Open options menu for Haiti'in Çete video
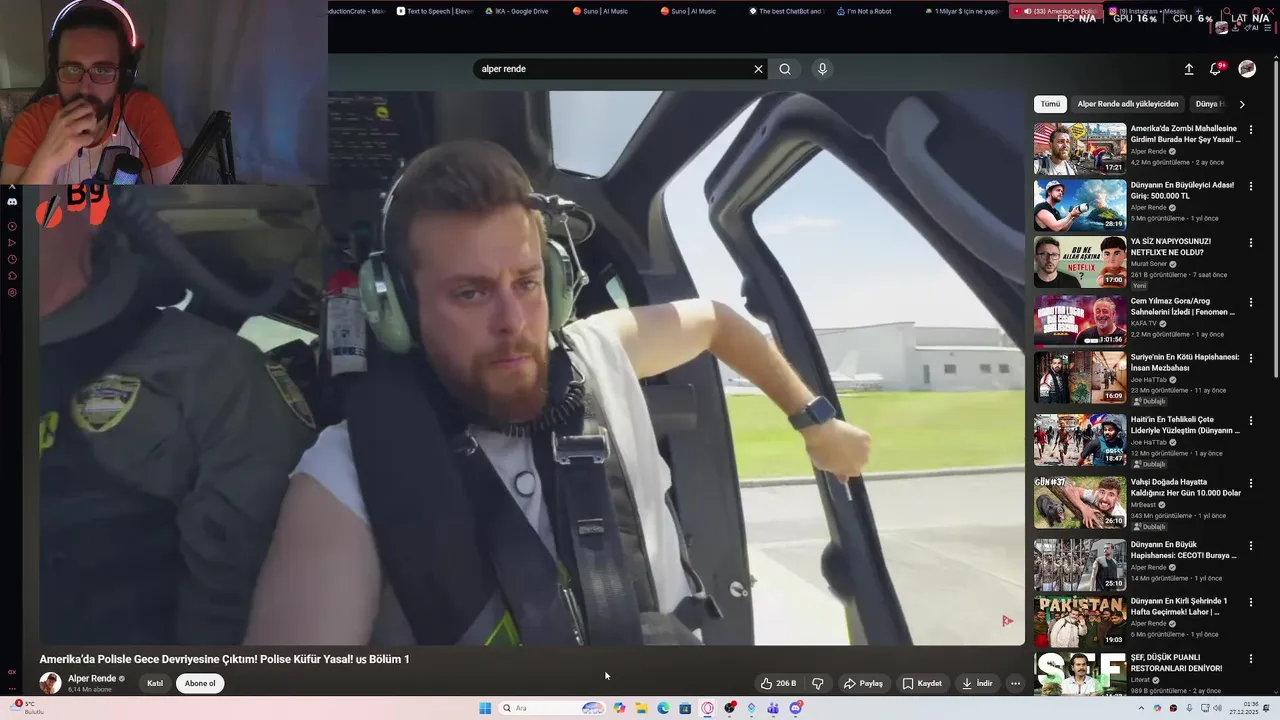Screen dimensions: 1280x720 click(x=1251, y=421)
